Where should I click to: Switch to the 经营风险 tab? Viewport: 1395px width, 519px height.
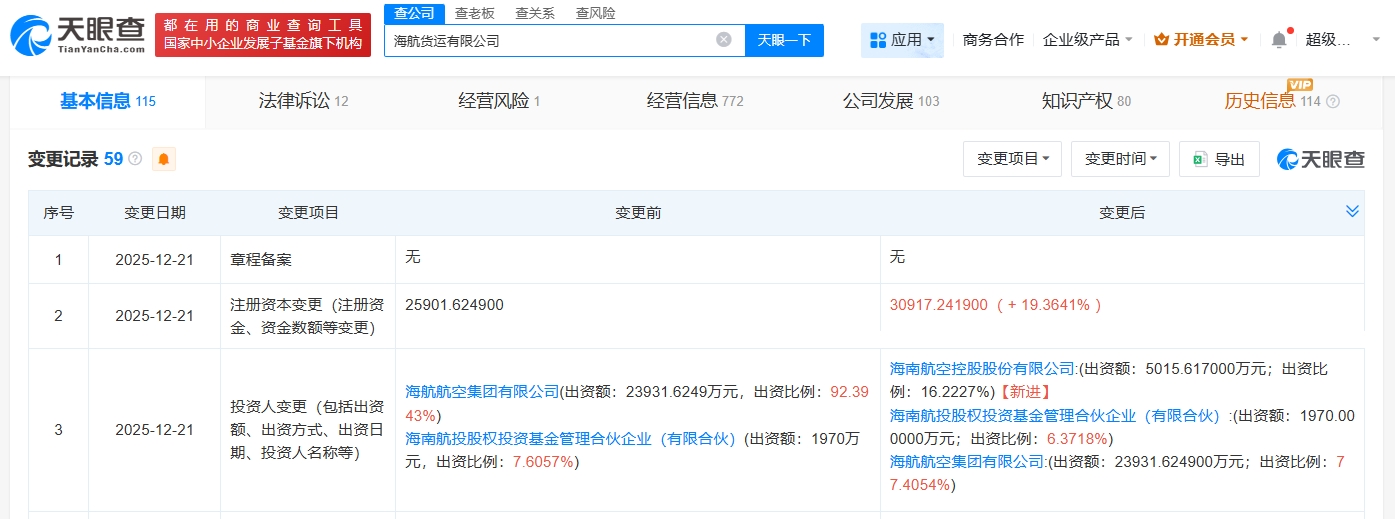(x=499, y=101)
